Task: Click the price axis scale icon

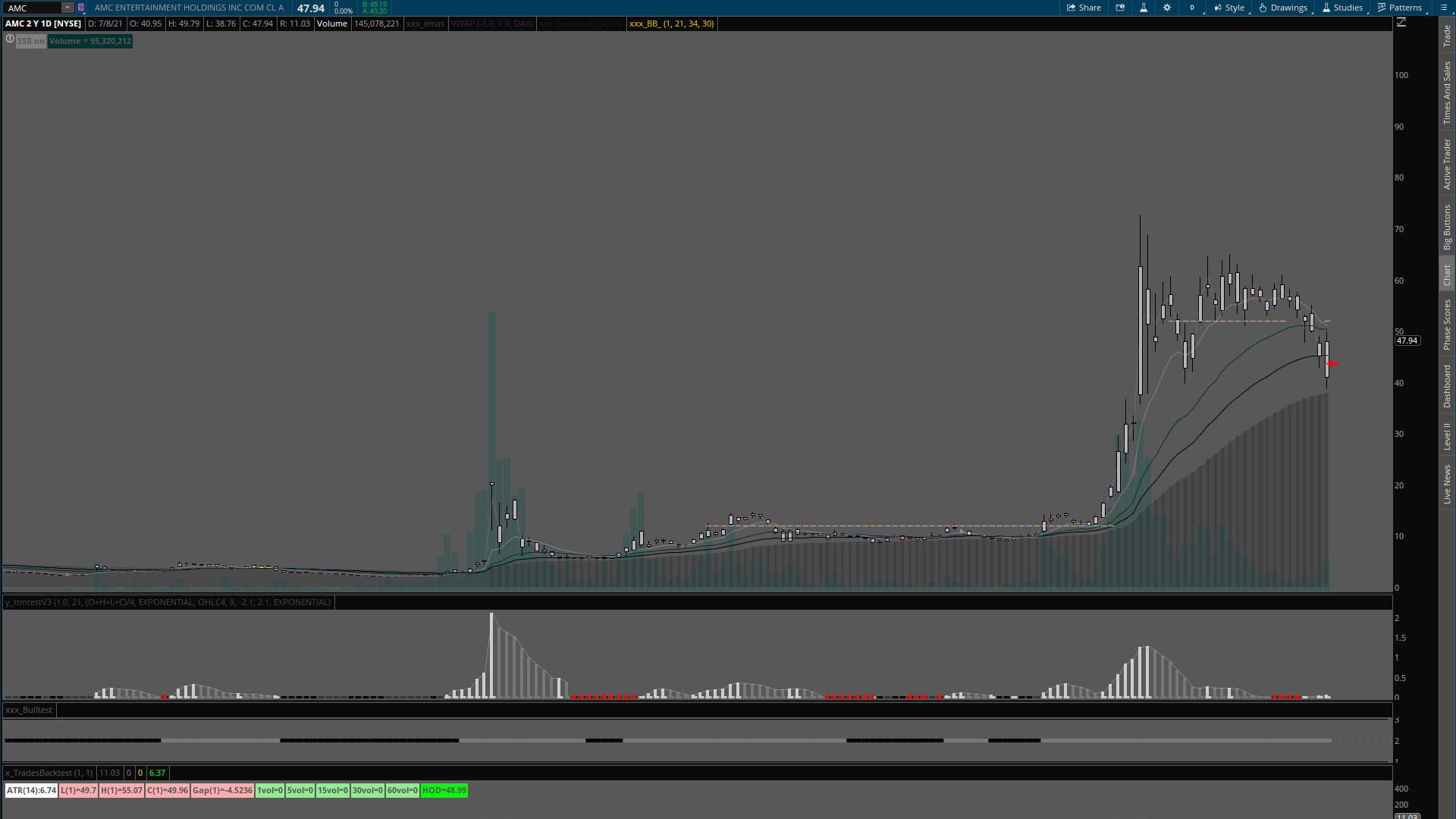Action: tap(1401, 23)
